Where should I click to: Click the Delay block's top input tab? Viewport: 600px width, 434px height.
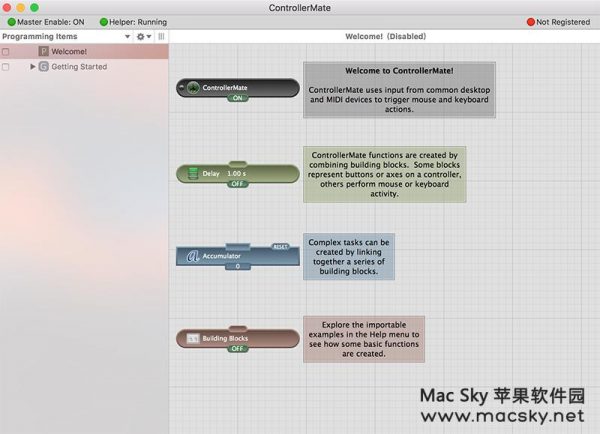point(238,164)
